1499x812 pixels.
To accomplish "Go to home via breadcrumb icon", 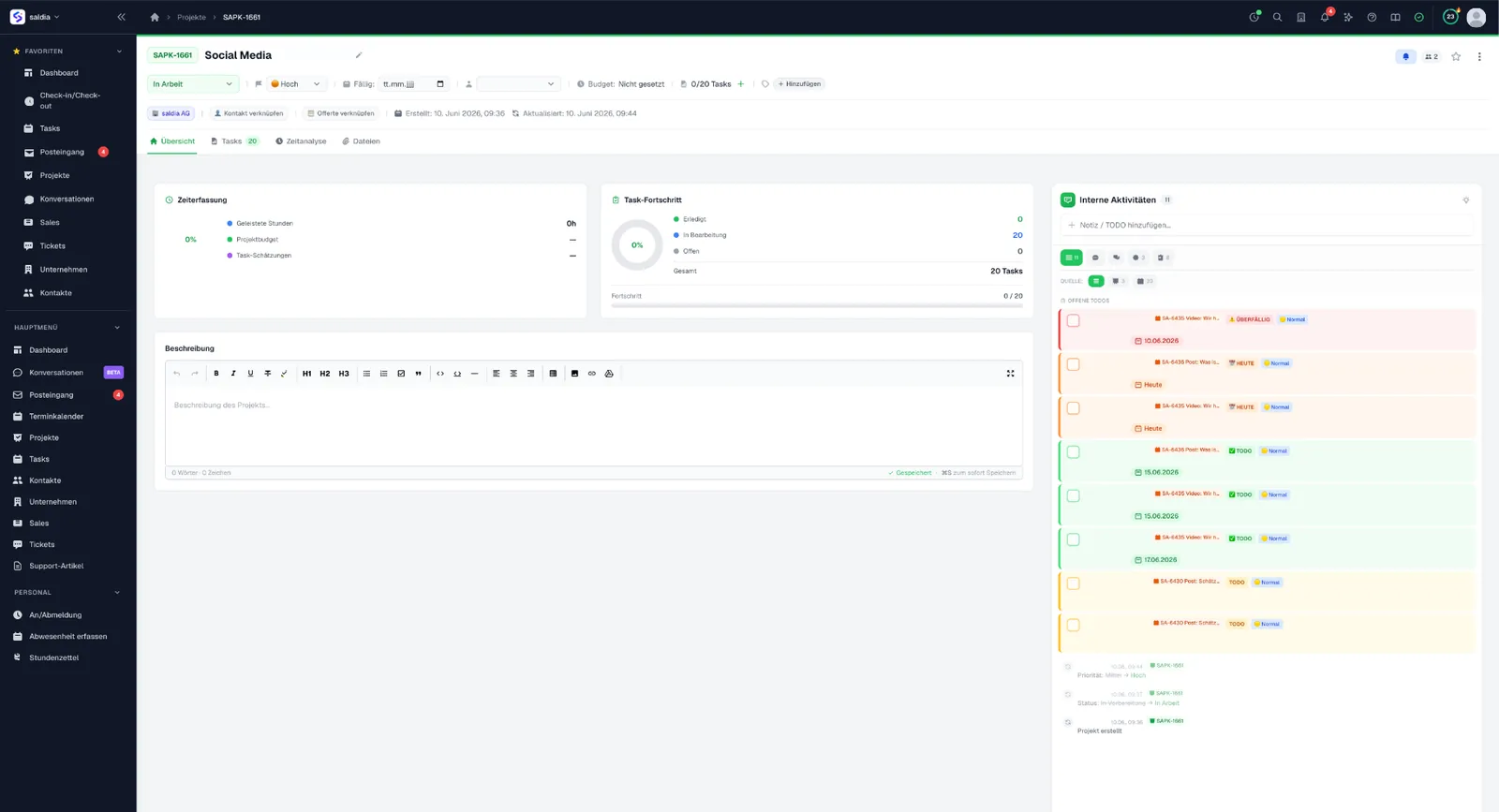I will (x=155, y=17).
